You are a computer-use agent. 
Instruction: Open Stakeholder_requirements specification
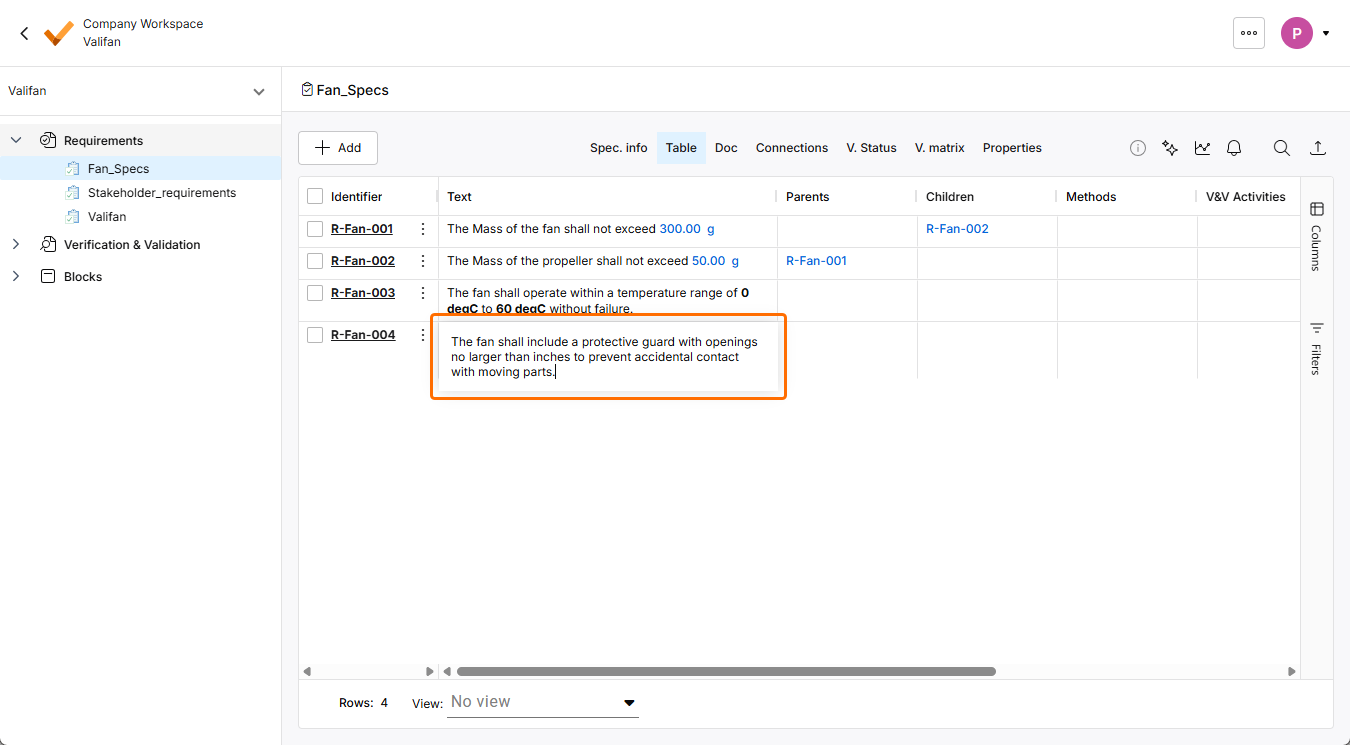point(162,193)
